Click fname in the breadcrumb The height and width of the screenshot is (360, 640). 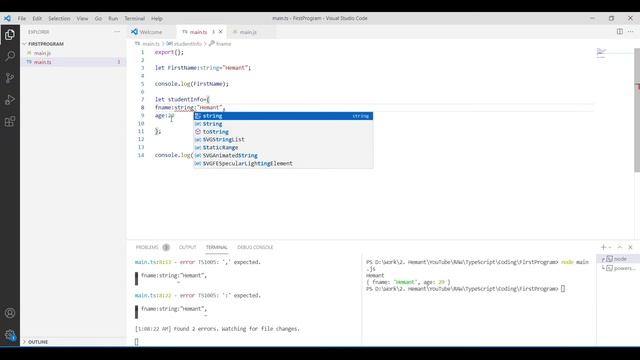pos(223,44)
